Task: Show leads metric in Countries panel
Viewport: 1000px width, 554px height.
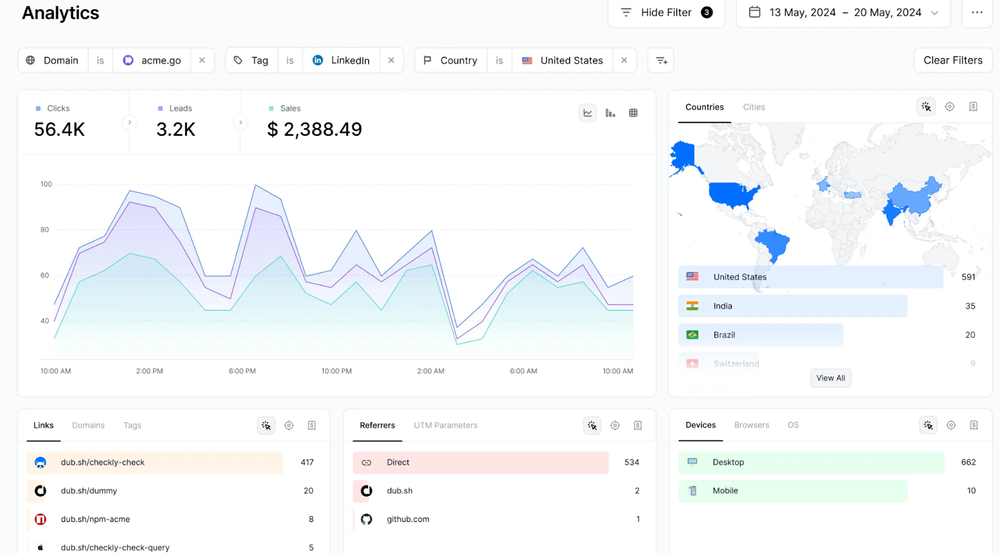Action: coord(950,107)
